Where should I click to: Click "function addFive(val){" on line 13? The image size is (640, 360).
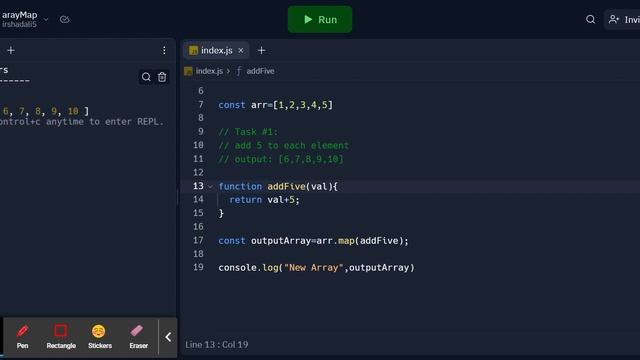click(x=278, y=187)
